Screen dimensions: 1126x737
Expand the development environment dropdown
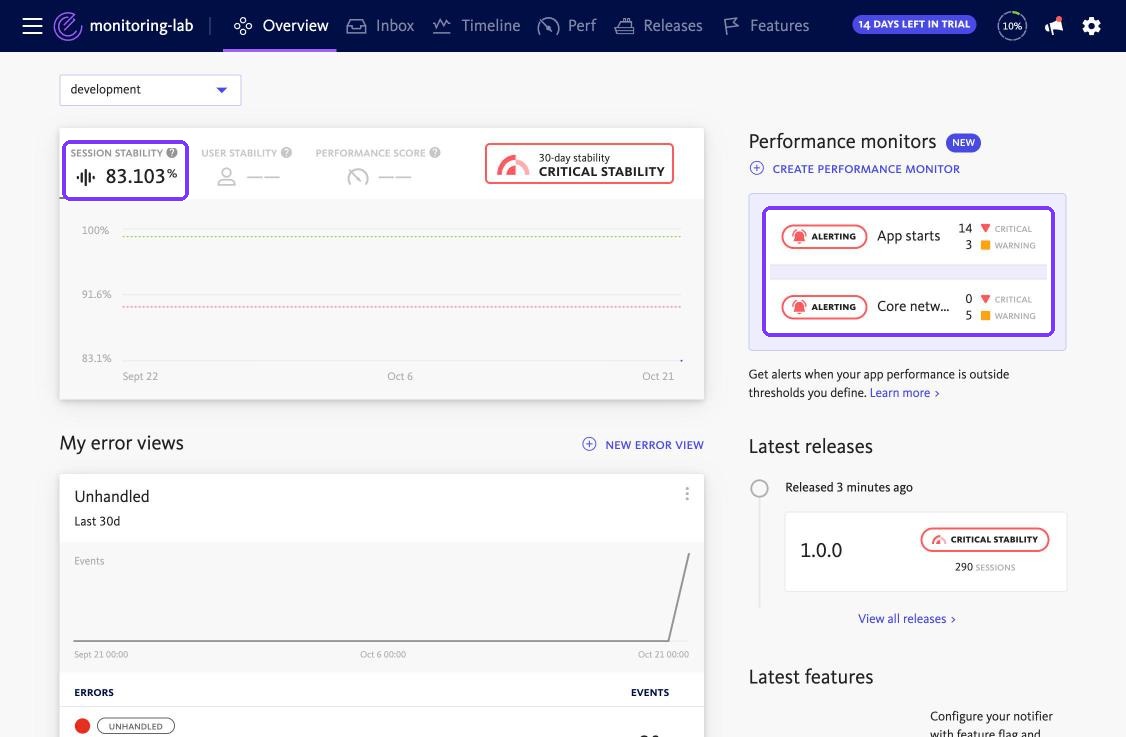coord(150,90)
